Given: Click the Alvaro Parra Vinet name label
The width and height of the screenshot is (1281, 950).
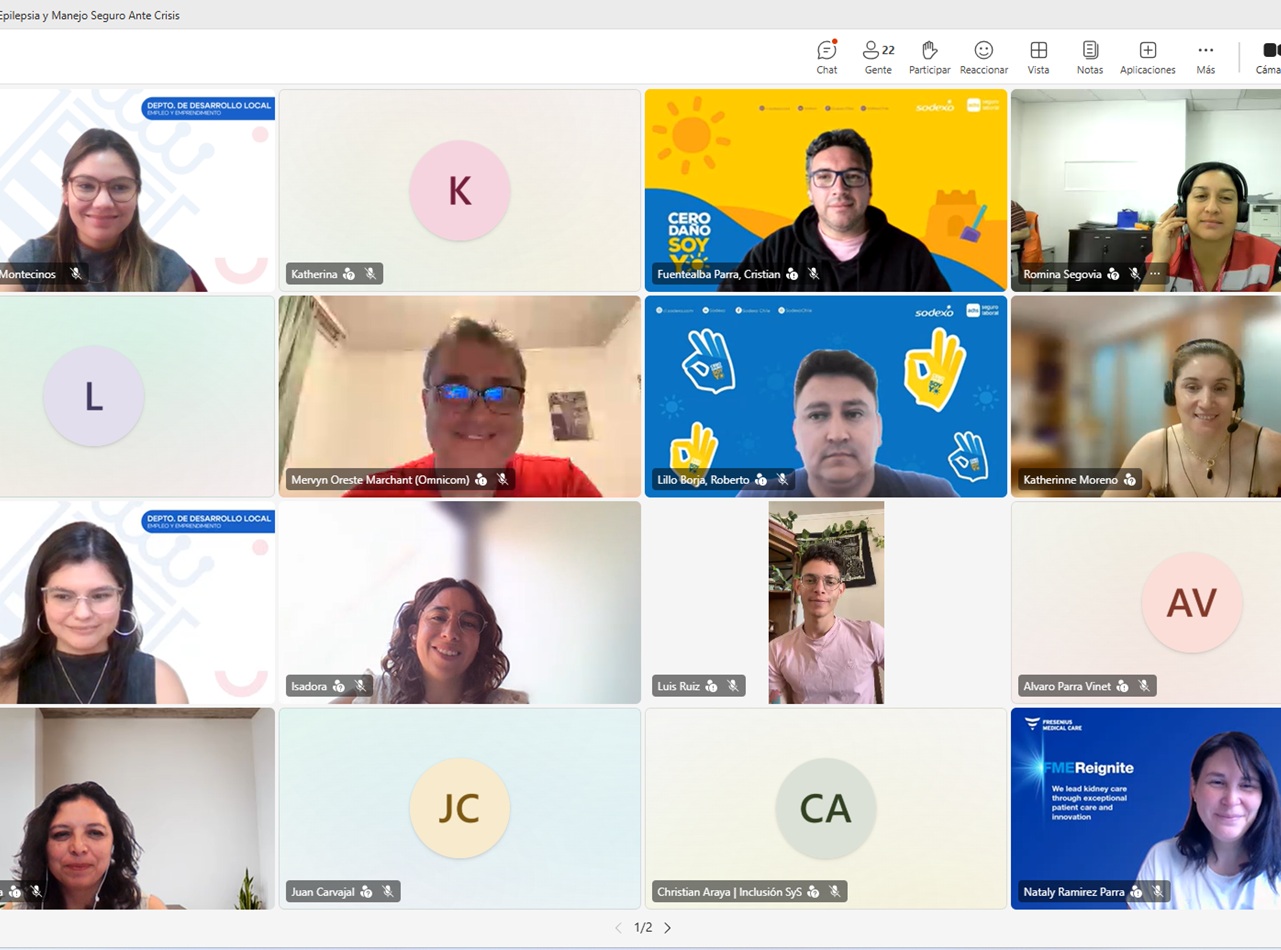Looking at the screenshot, I should coord(1066,686).
